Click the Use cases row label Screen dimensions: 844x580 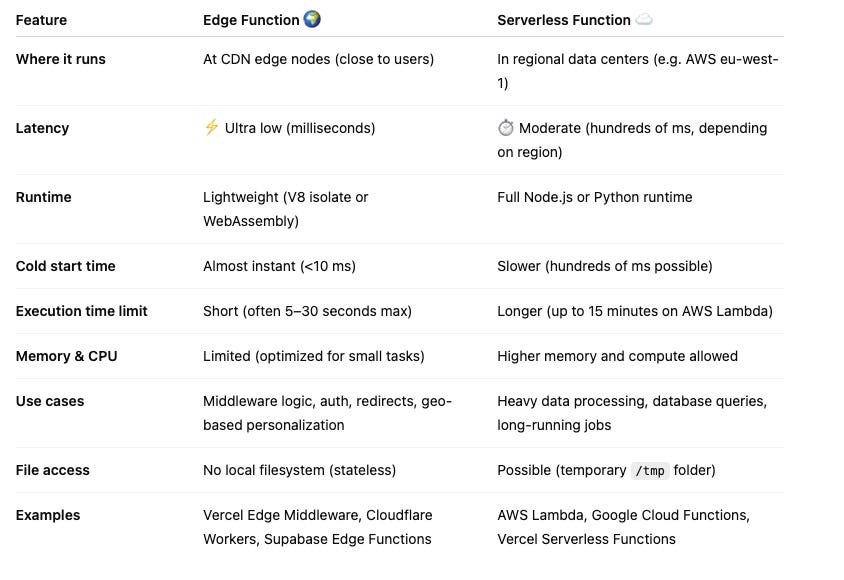pos(50,401)
